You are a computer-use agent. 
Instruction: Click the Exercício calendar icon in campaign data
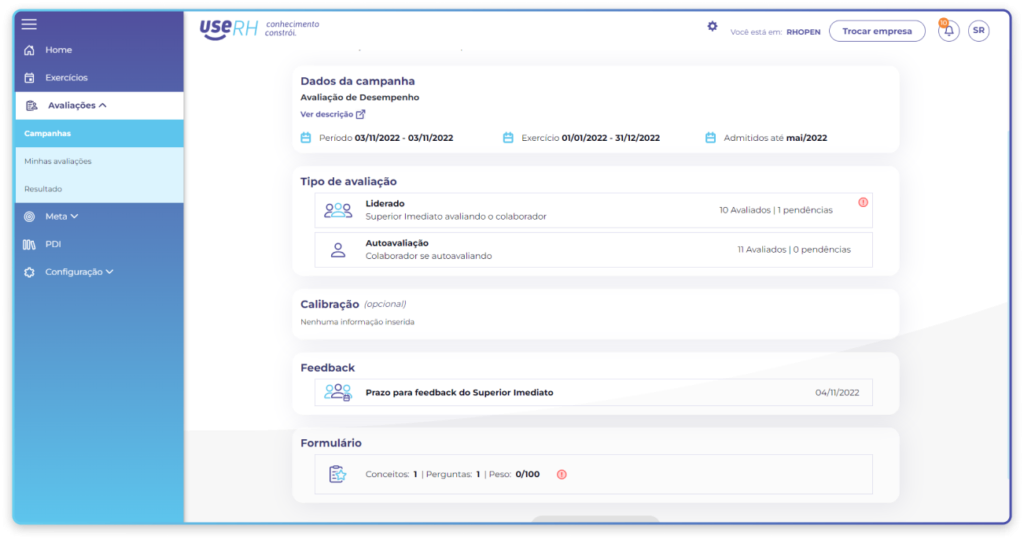point(508,138)
